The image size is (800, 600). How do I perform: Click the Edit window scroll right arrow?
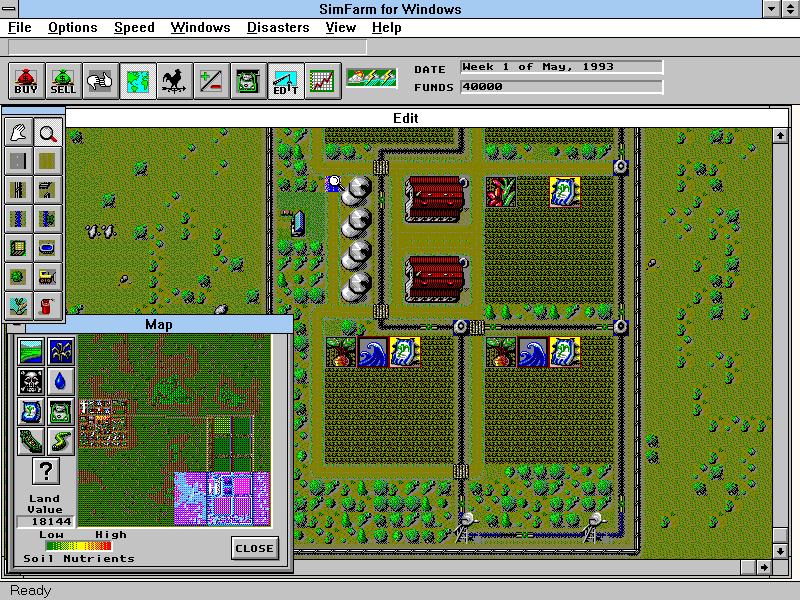click(x=764, y=567)
